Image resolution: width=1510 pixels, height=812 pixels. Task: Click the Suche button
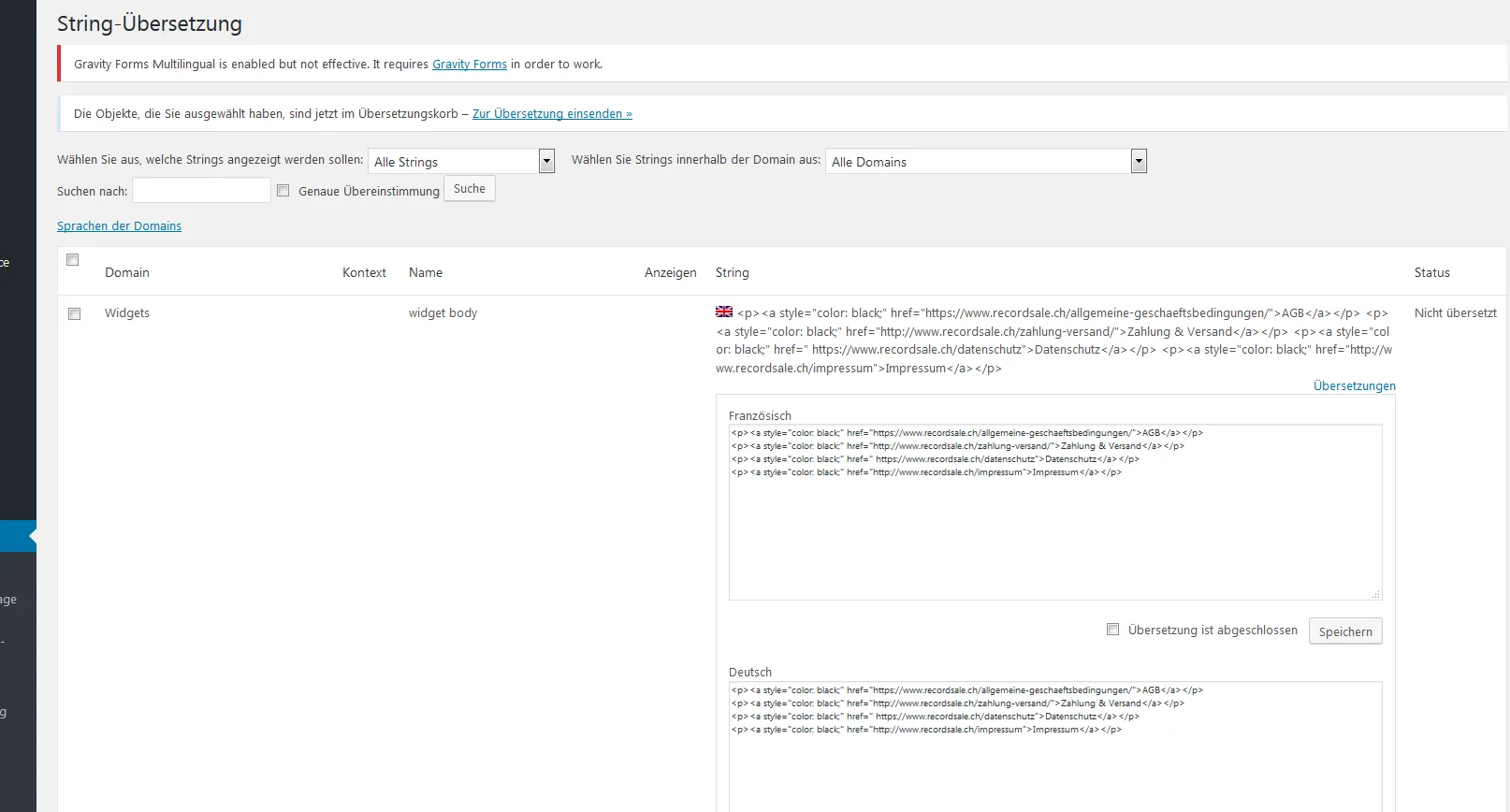[x=470, y=189]
